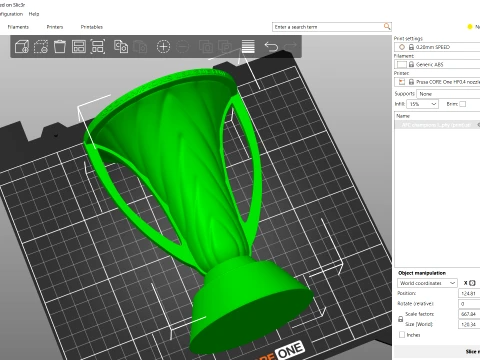Click the magnifier search icon
The height and width of the screenshot is (360, 480).
pyautogui.click(x=387, y=26)
